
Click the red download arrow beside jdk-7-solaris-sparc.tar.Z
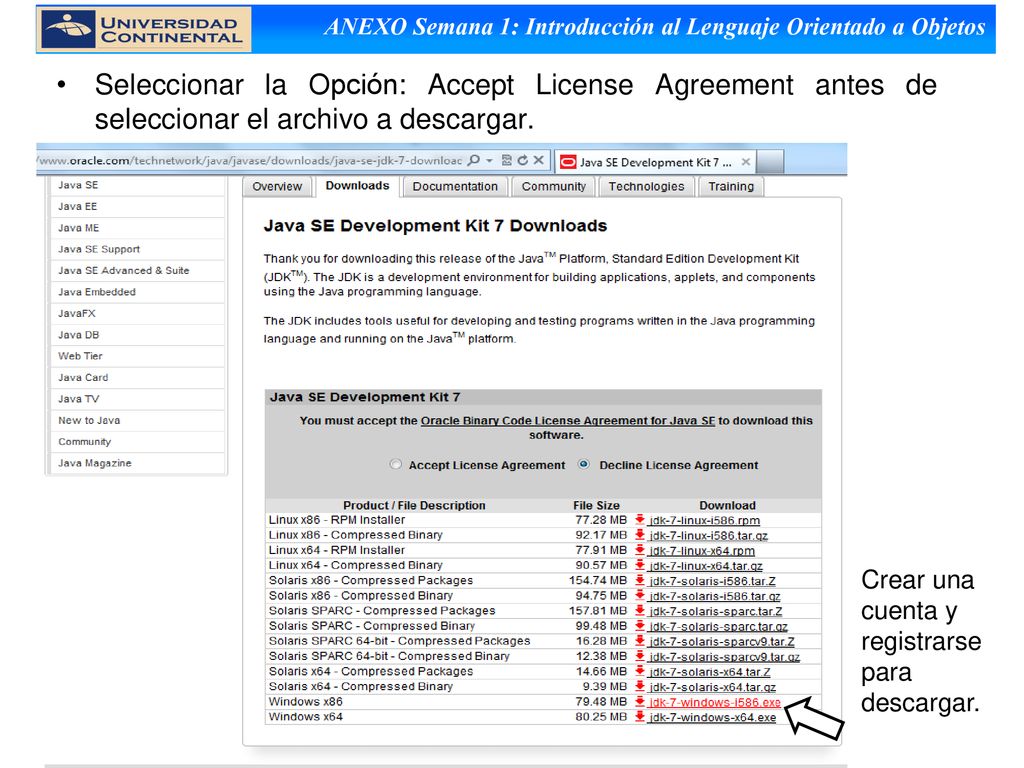[x=640, y=611]
